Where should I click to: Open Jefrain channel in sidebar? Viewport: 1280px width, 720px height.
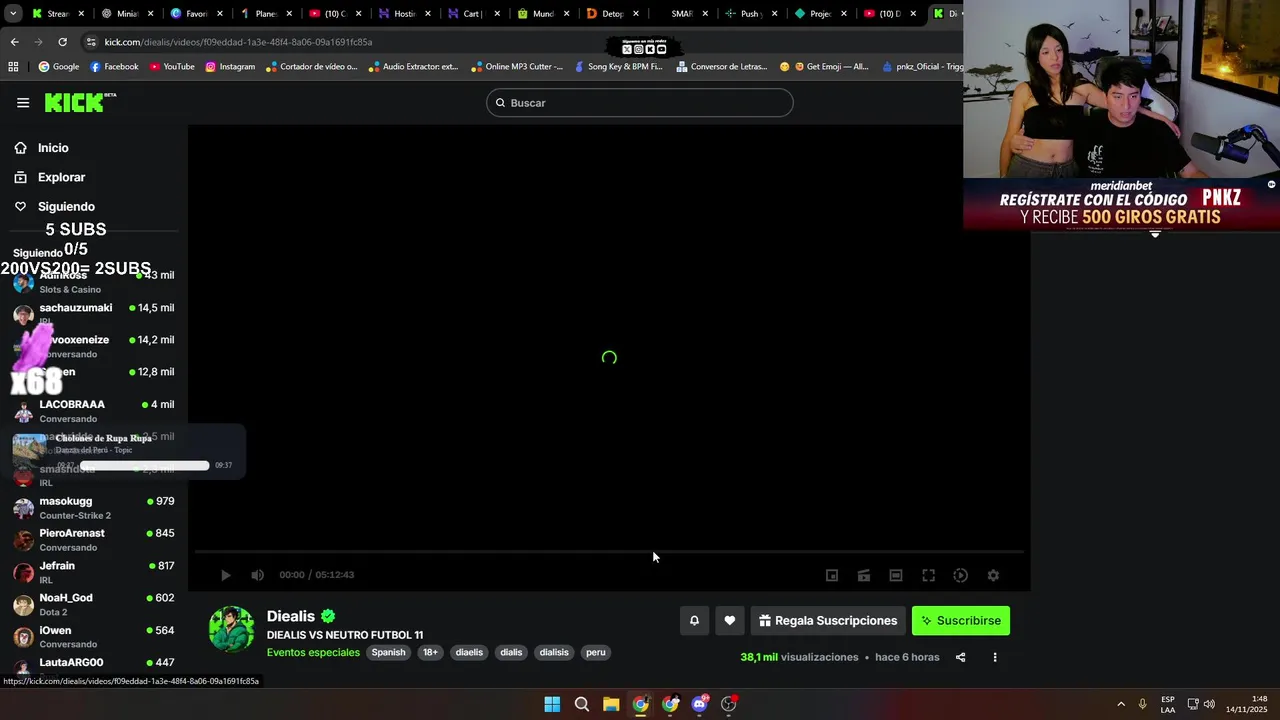pyautogui.click(x=94, y=572)
